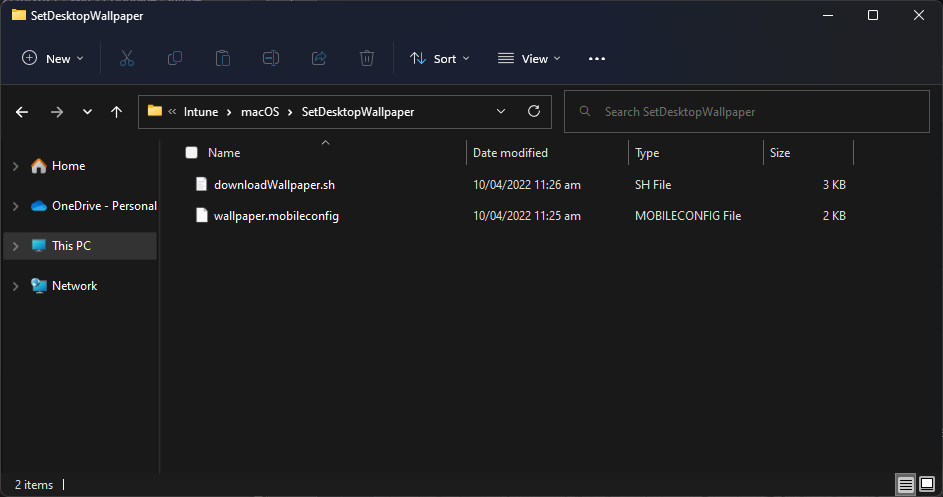Click the MOBILECONFIG File type cell
Image resolution: width=943 pixels, height=497 pixels.
click(x=688, y=216)
